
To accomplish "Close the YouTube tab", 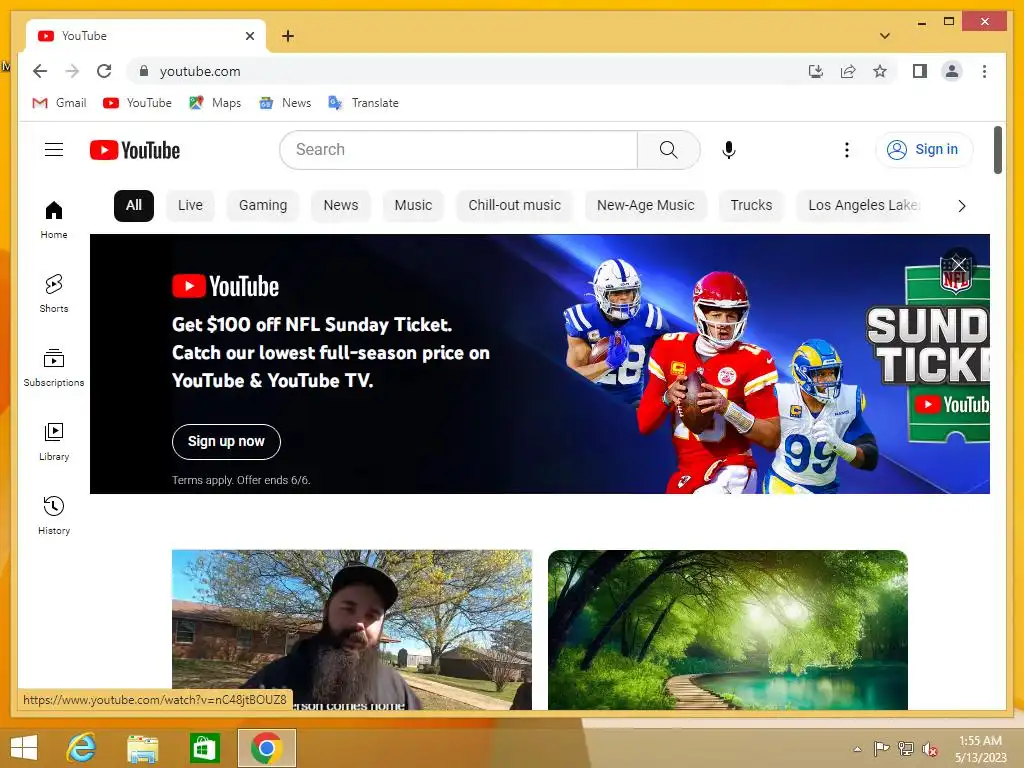I will pos(250,36).
